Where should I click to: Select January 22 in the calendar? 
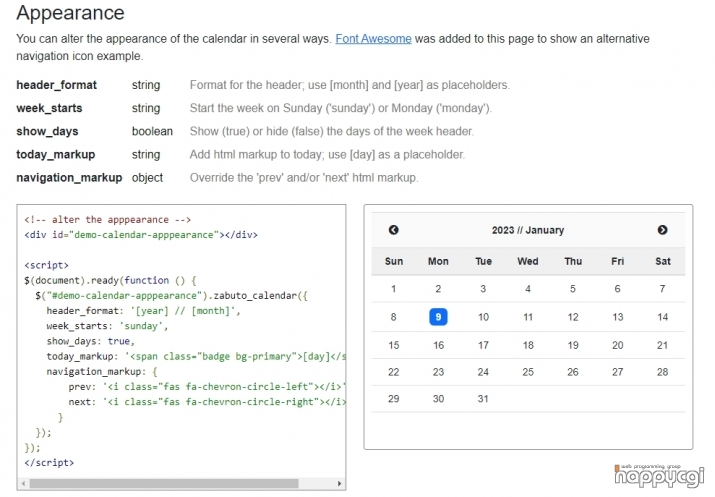pyautogui.click(x=394, y=372)
